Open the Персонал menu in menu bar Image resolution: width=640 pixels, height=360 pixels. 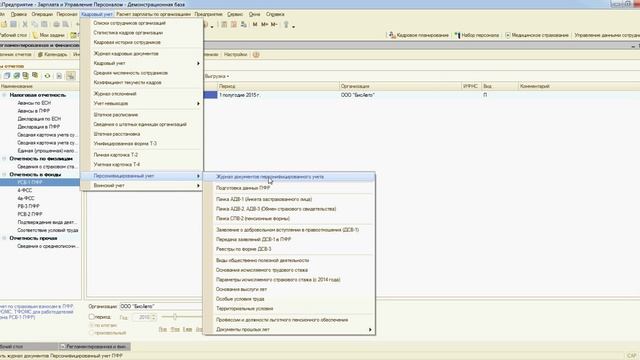[x=67, y=14]
